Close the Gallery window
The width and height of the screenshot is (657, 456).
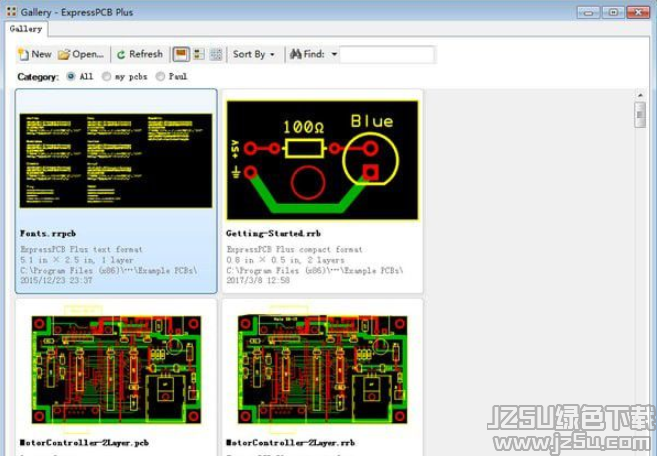[x=638, y=12]
